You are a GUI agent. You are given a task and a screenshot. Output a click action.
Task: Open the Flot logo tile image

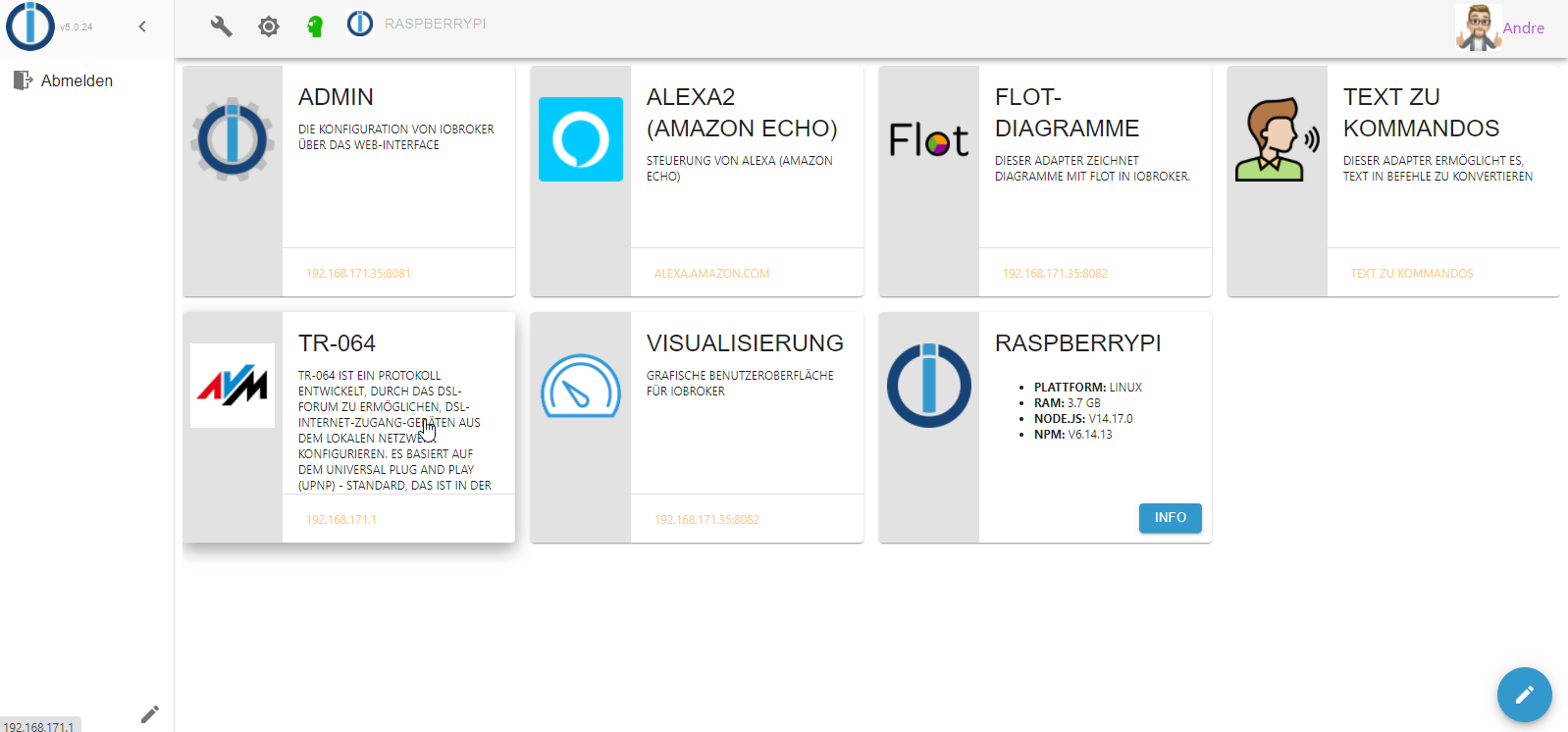pos(929,140)
